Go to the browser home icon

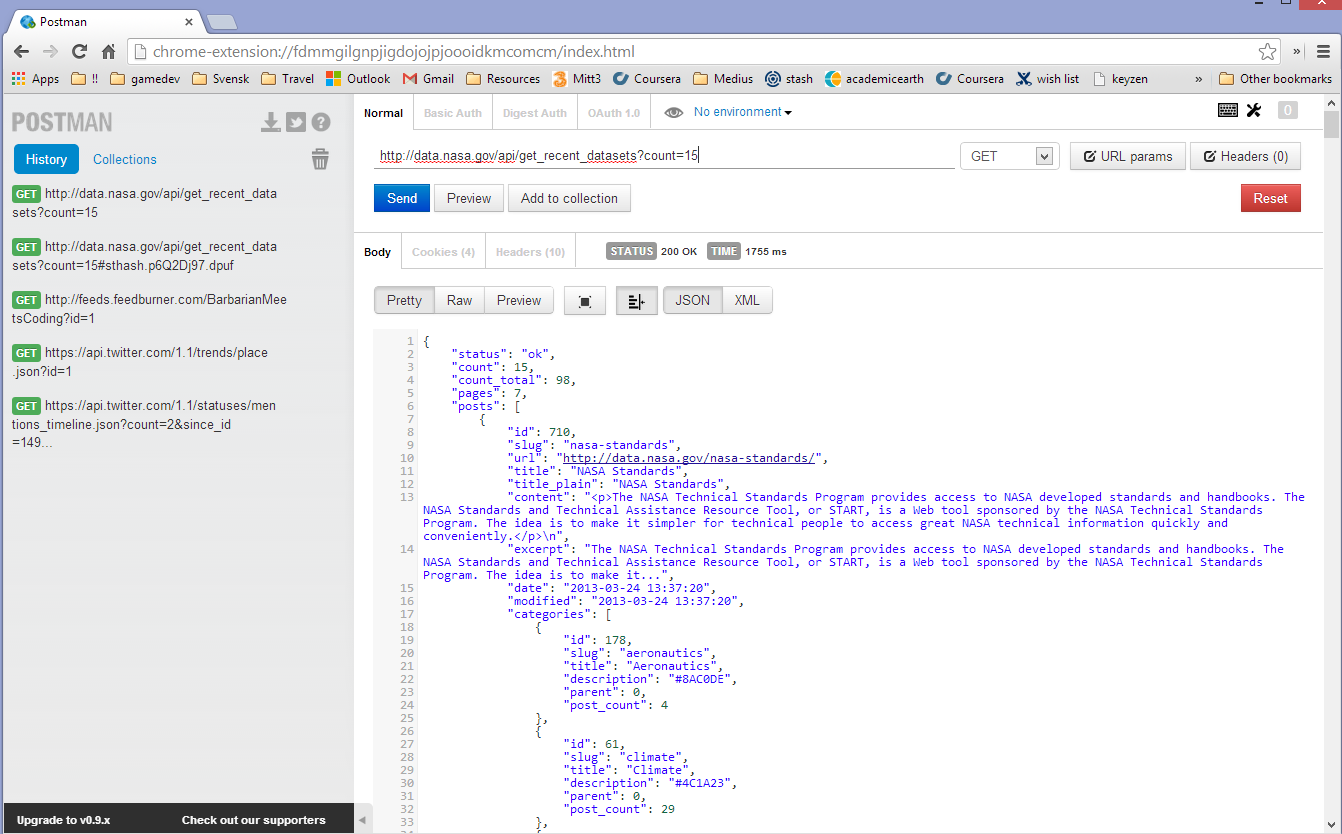click(108, 52)
